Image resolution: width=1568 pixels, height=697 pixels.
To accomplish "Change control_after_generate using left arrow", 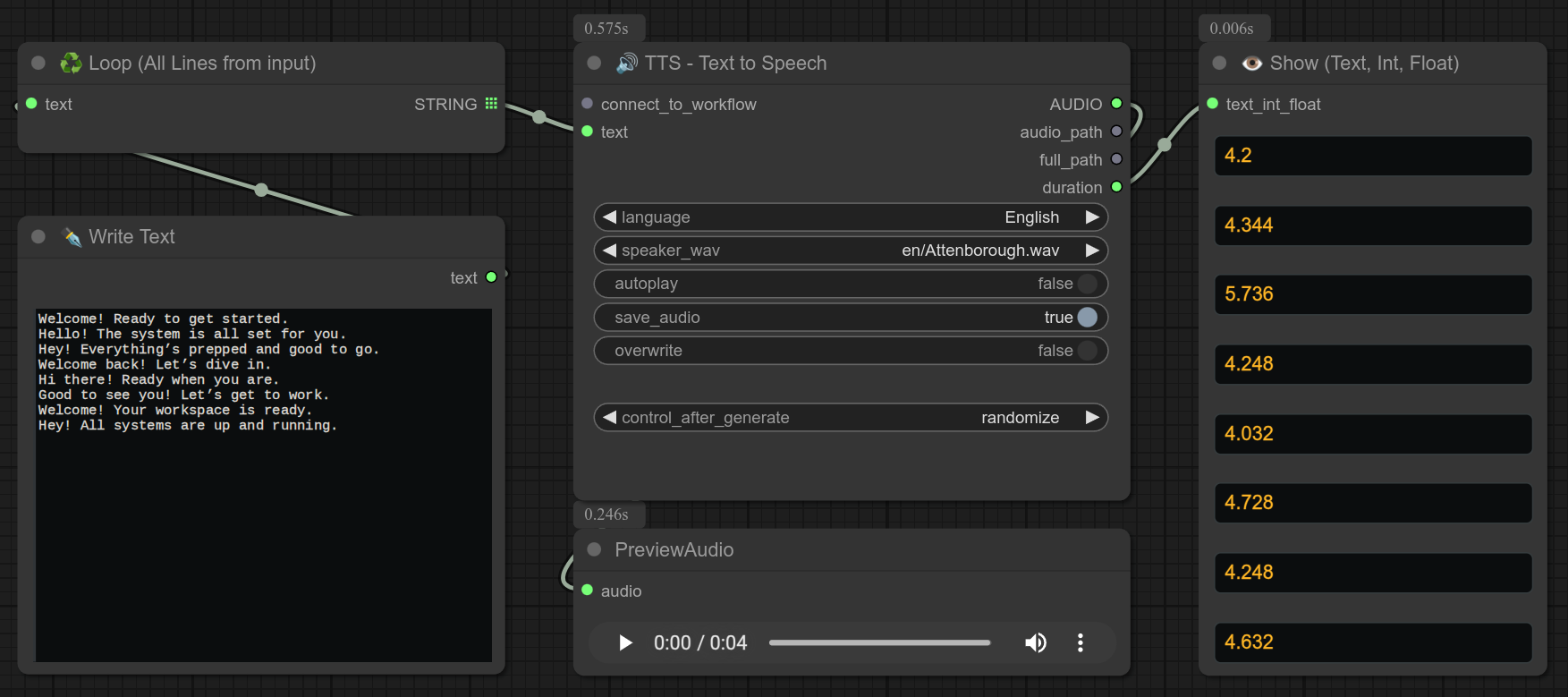I will (610, 418).
